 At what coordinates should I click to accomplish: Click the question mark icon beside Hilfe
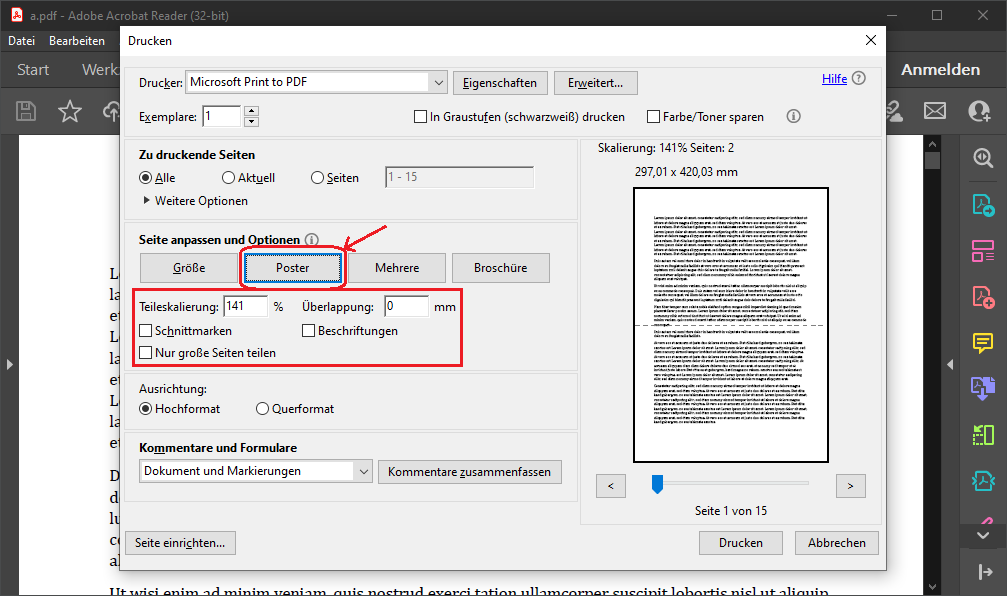coord(859,78)
